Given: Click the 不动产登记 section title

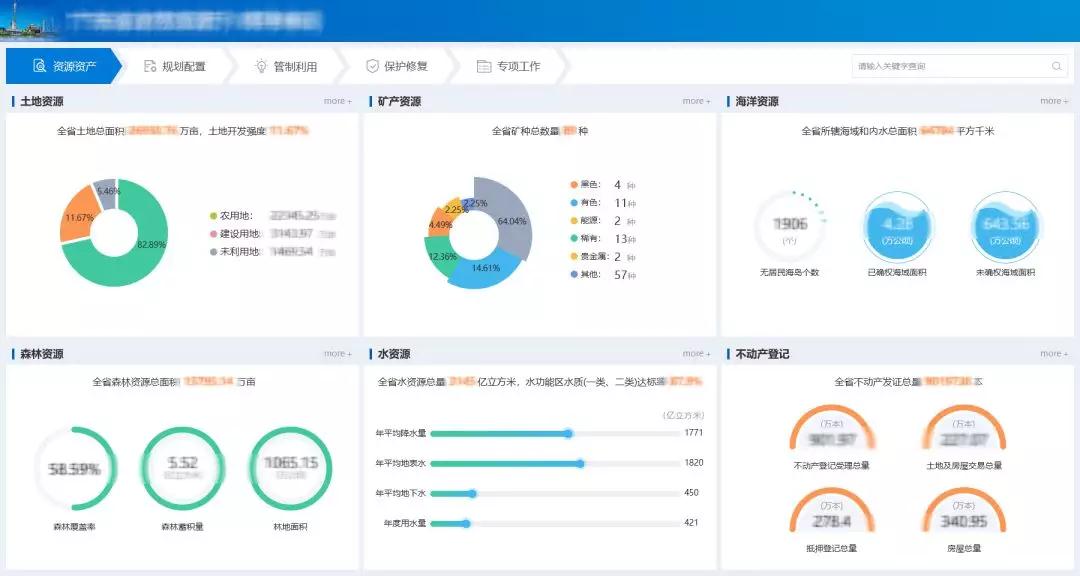Looking at the screenshot, I should (x=762, y=353).
